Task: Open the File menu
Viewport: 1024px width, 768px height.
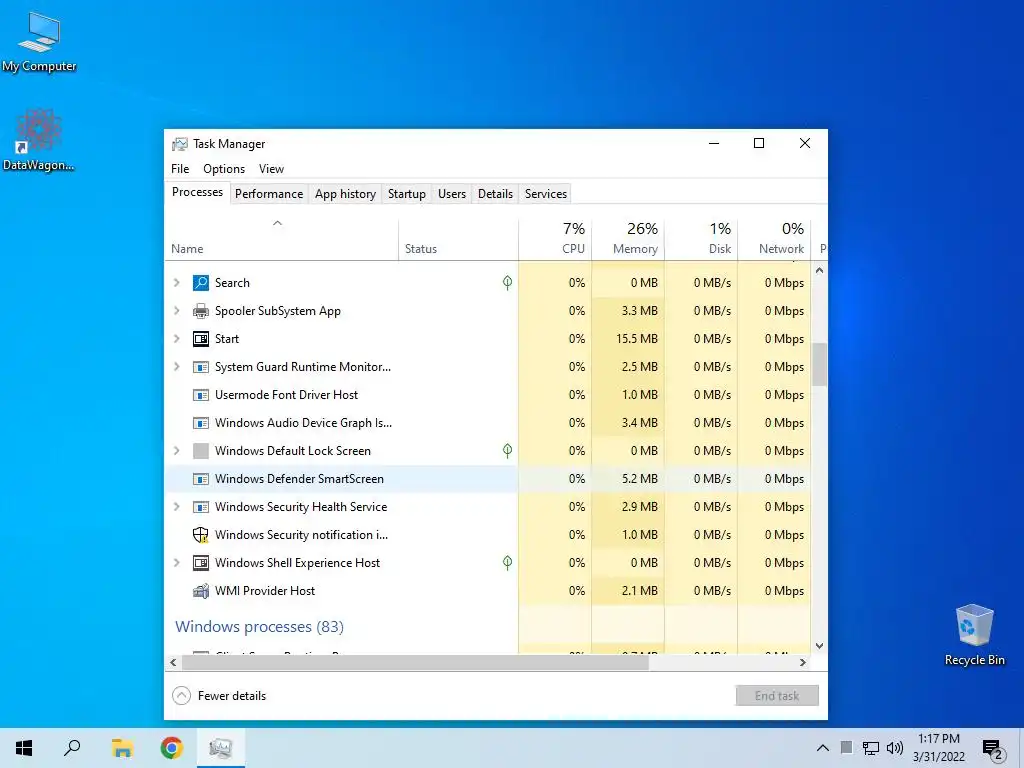Action: pyautogui.click(x=180, y=168)
